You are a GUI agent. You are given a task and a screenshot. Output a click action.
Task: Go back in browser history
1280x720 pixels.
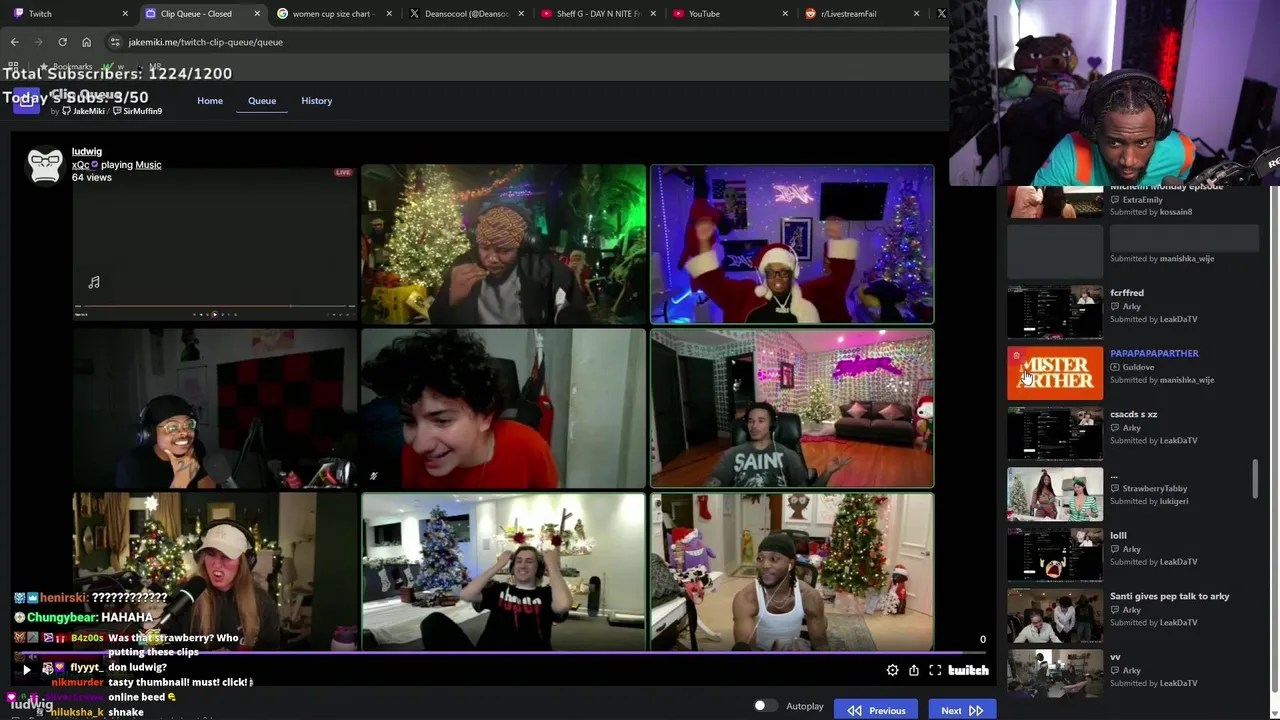click(x=14, y=42)
